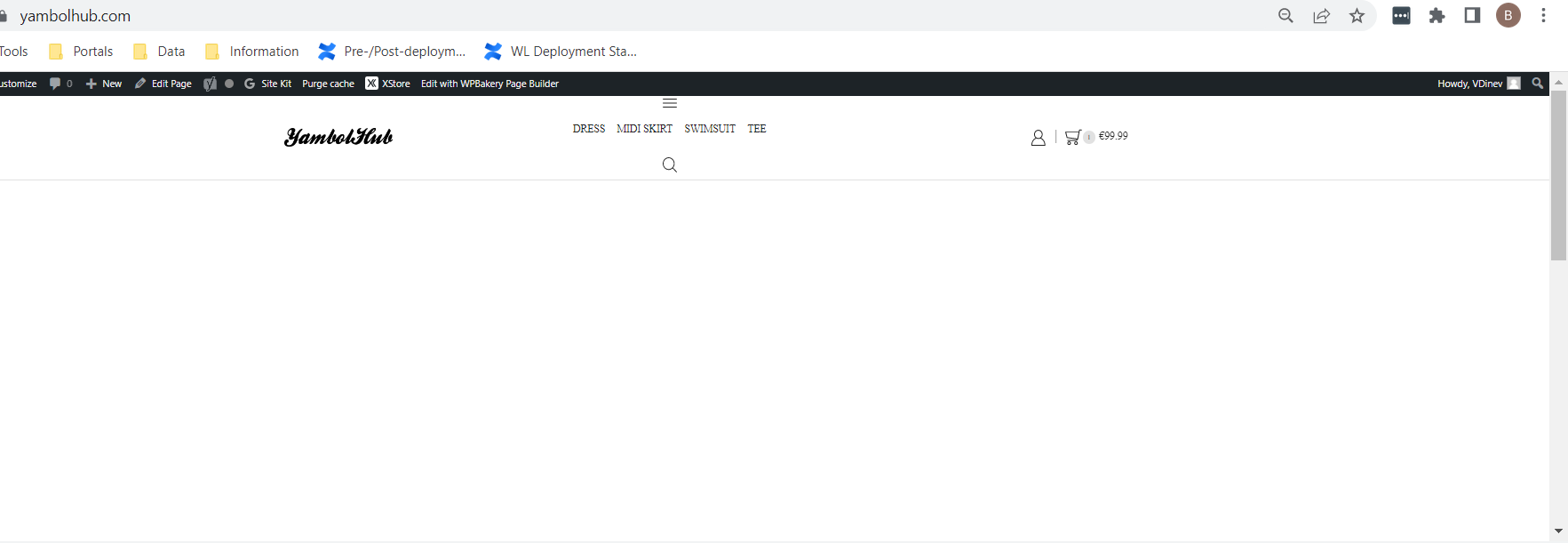The width and height of the screenshot is (1568, 543).
Task: Click the YambolHub logo
Action: pos(338,136)
